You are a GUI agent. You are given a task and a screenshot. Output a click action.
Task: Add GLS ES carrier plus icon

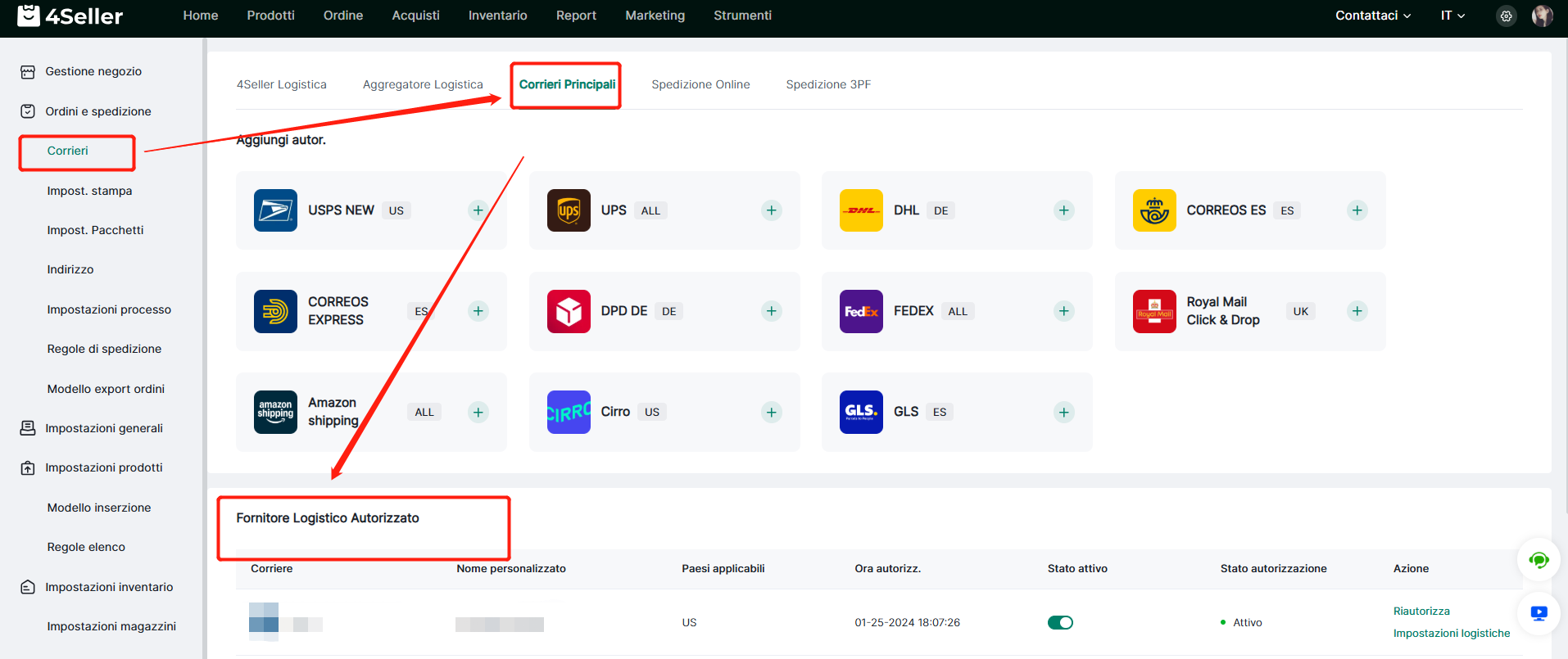1063,412
